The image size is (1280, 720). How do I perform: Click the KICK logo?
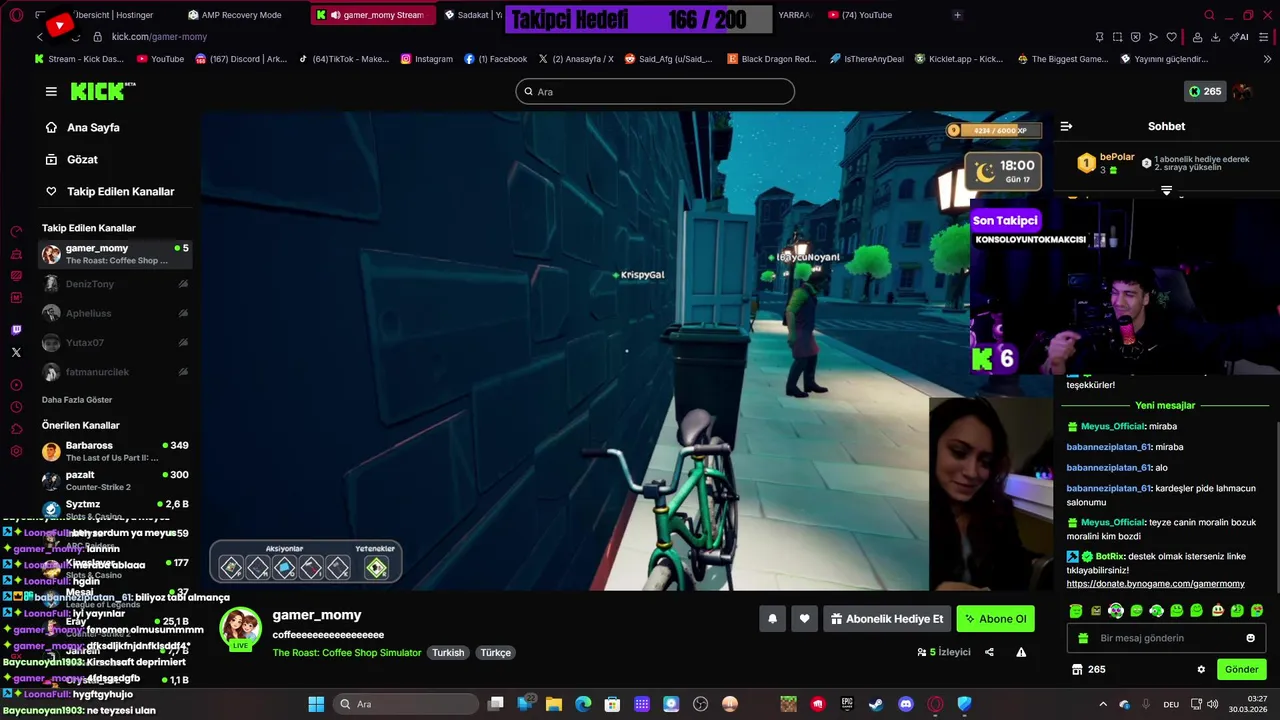(103, 91)
